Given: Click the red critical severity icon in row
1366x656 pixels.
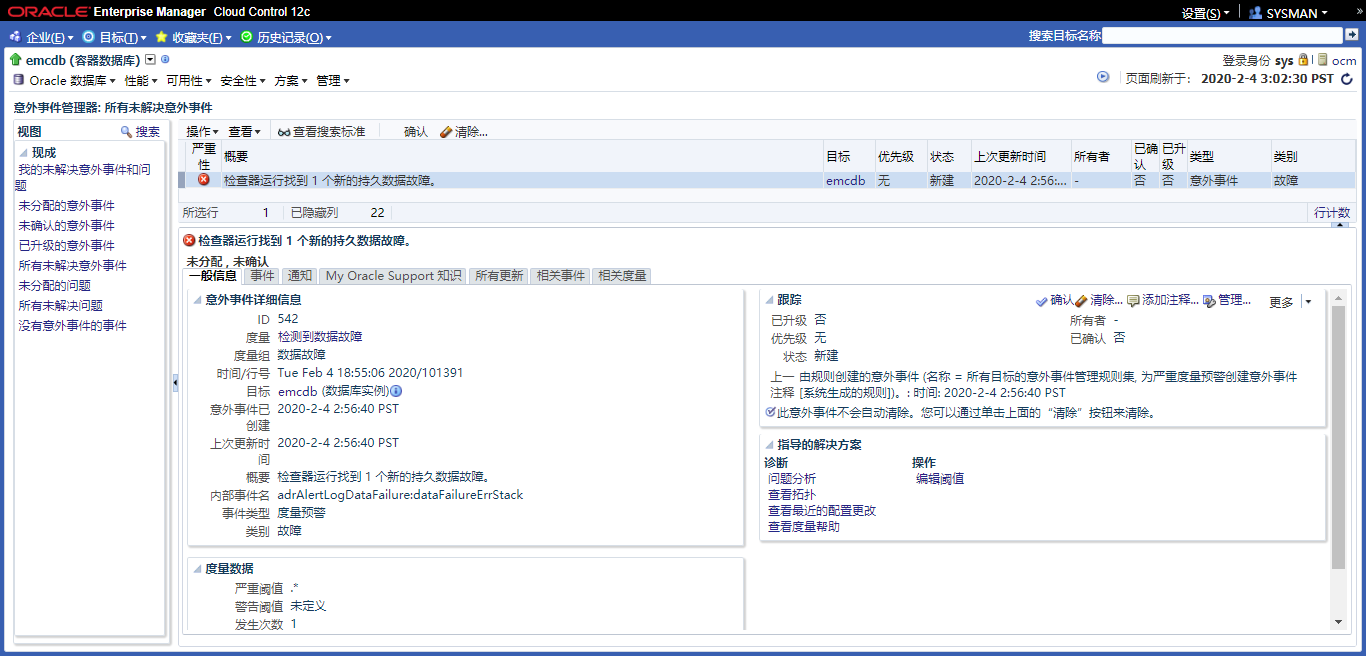Looking at the screenshot, I should point(204,180).
